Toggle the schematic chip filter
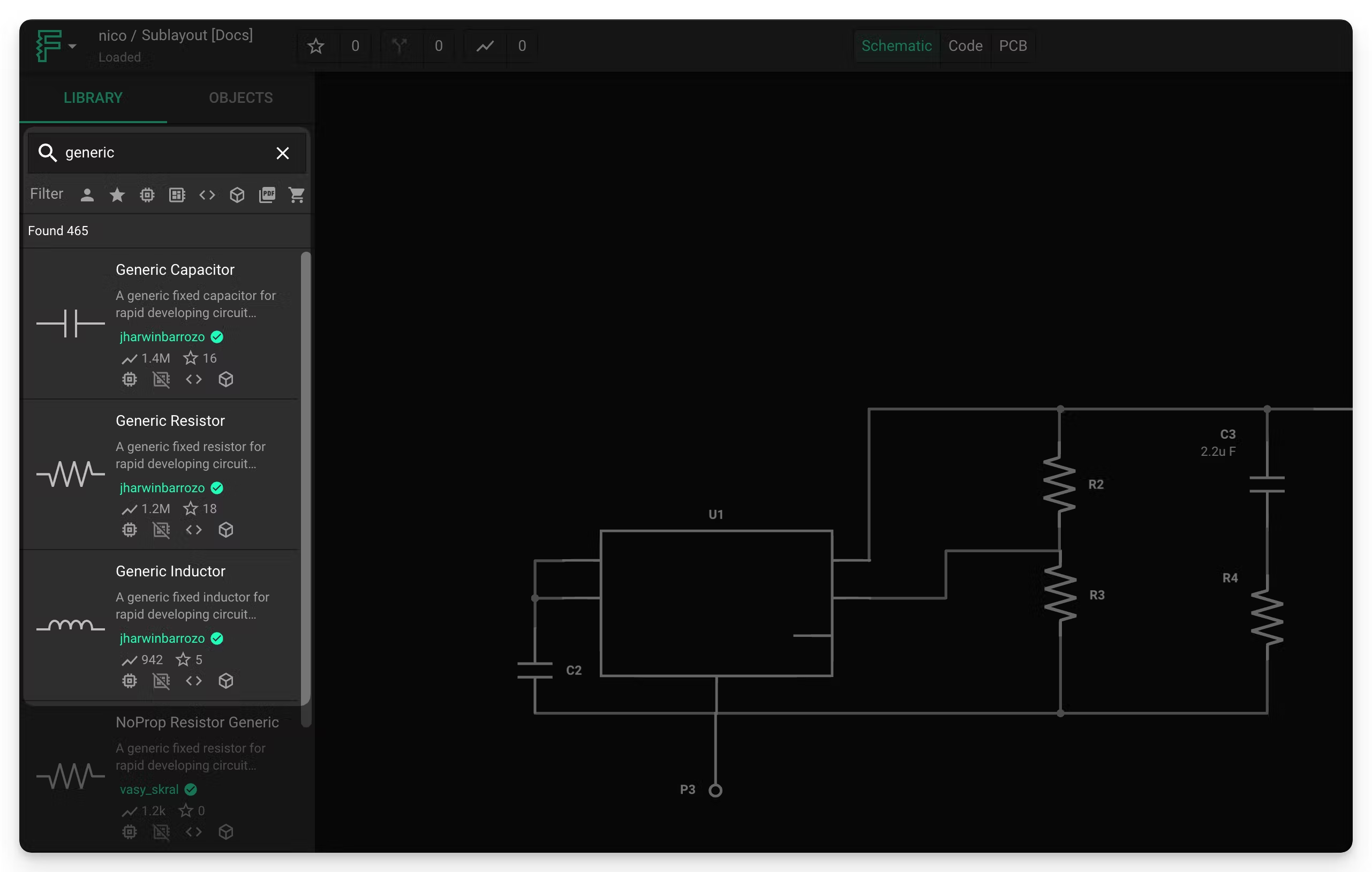The image size is (1372, 872). pyautogui.click(x=147, y=195)
